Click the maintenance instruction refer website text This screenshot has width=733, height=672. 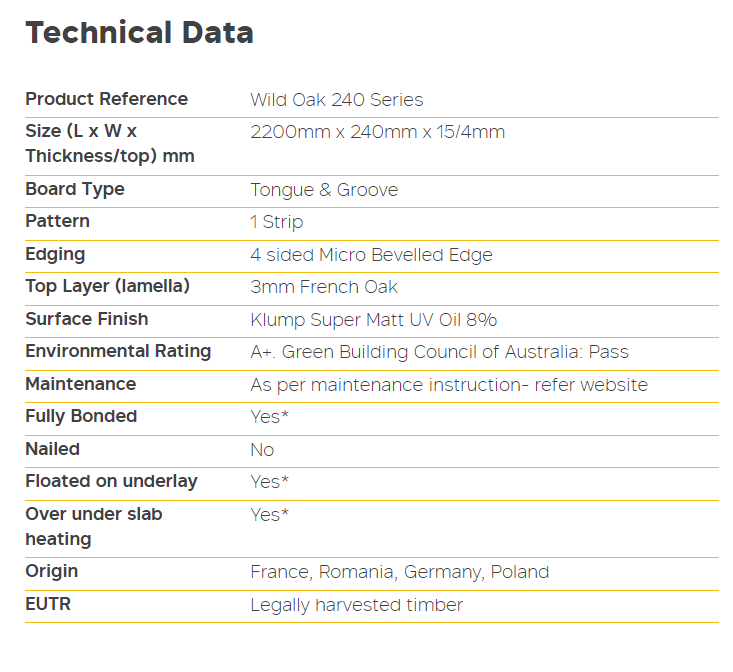click(449, 385)
